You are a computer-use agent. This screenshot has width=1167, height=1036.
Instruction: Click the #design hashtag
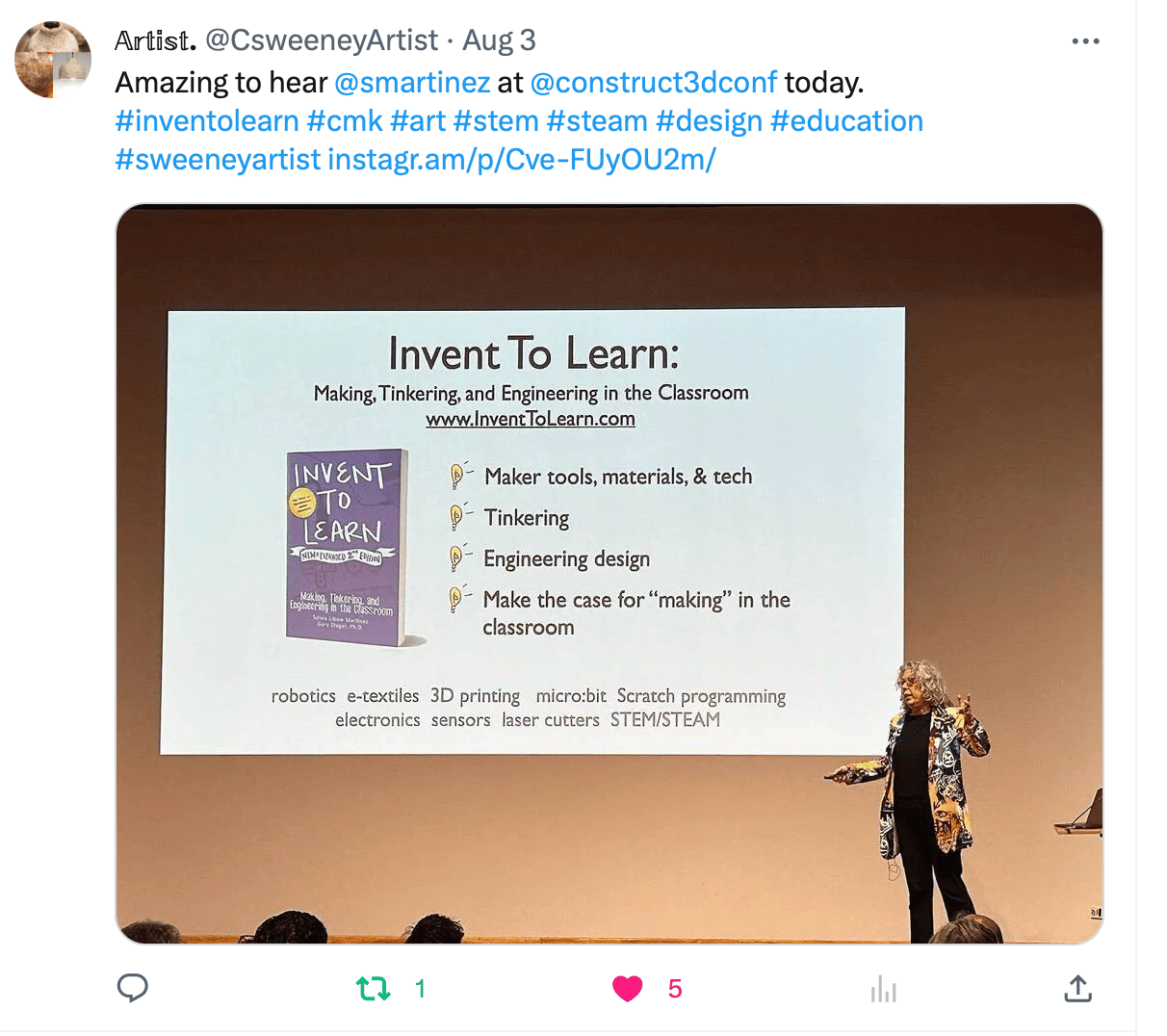710,121
